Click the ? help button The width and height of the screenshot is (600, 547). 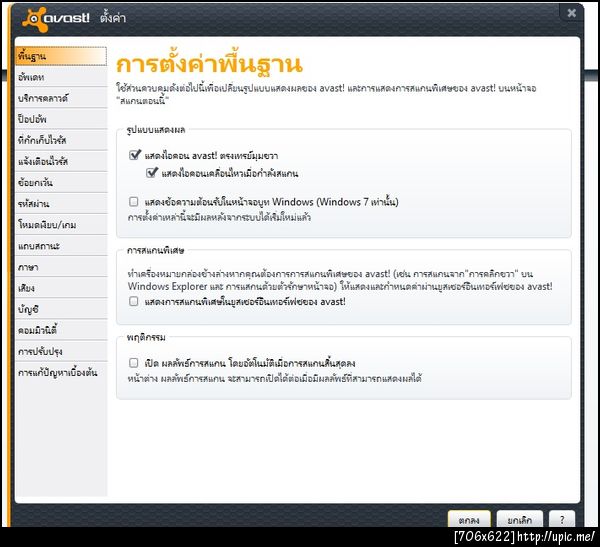[x=562, y=519]
